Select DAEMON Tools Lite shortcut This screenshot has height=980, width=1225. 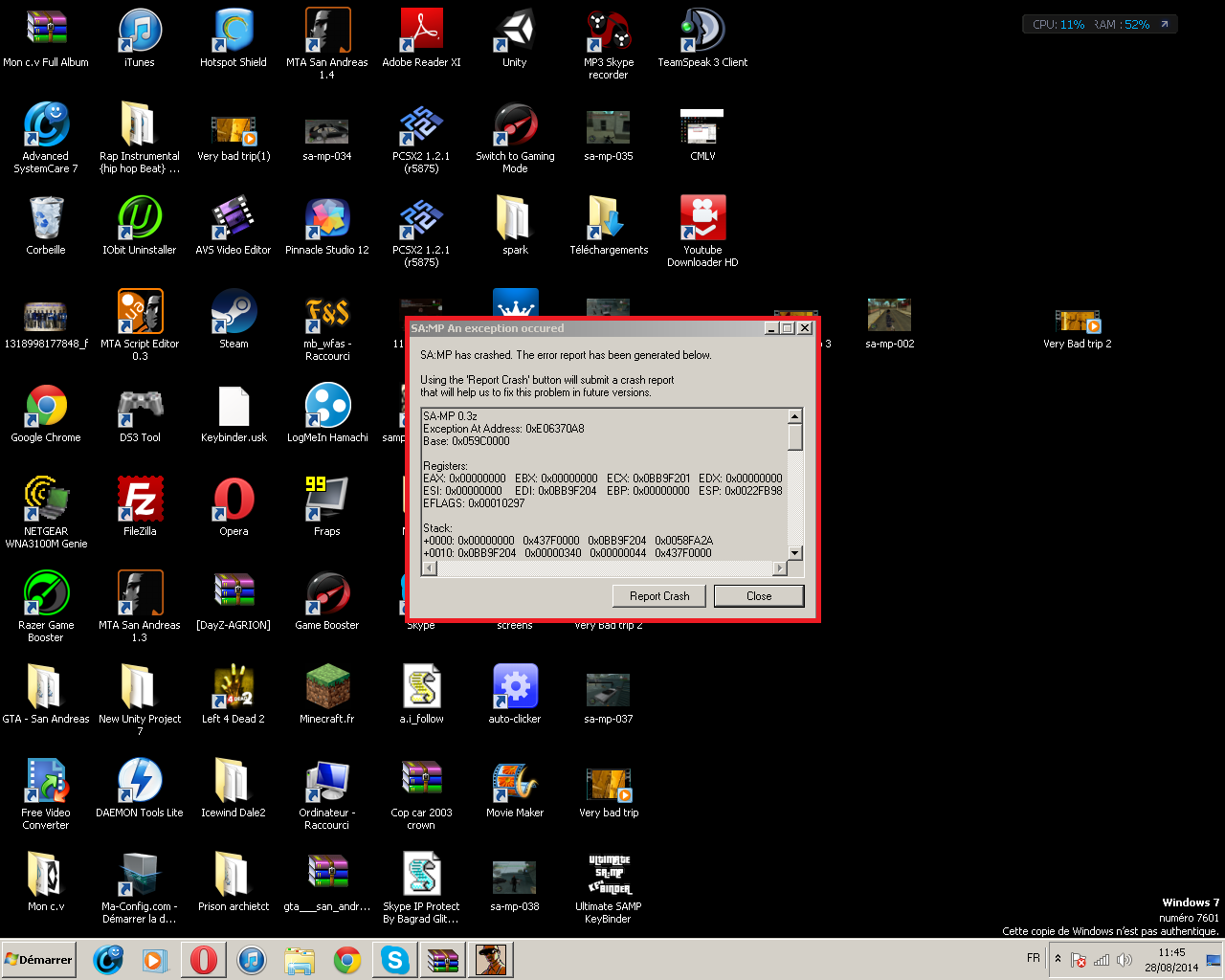tap(140, 789)
